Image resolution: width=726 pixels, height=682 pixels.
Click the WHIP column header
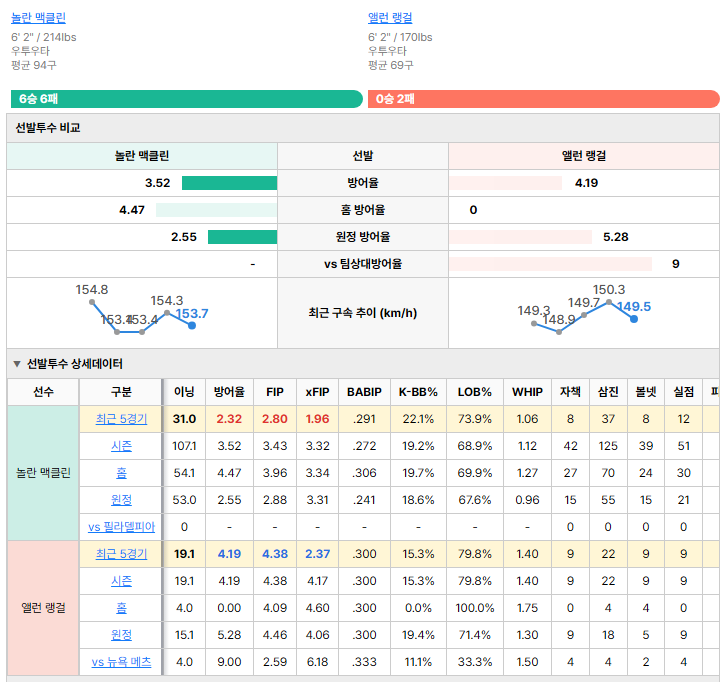[x=527, y=392]
